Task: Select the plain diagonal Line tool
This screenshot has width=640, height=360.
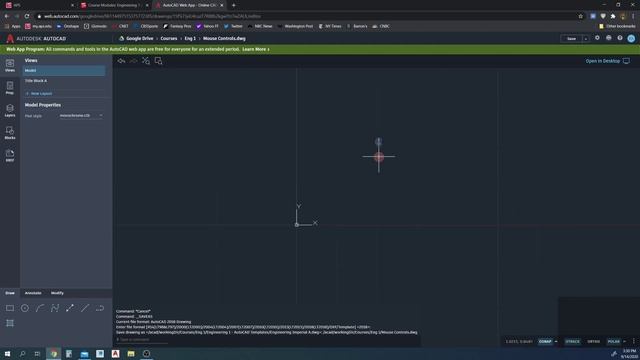Action: pyautogui.click(x=85, y=308)
